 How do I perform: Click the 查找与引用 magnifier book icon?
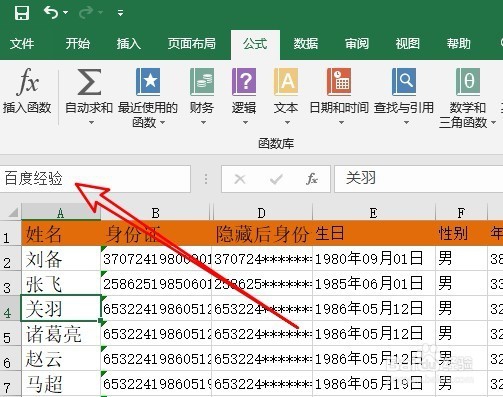[x=404, y=82]
